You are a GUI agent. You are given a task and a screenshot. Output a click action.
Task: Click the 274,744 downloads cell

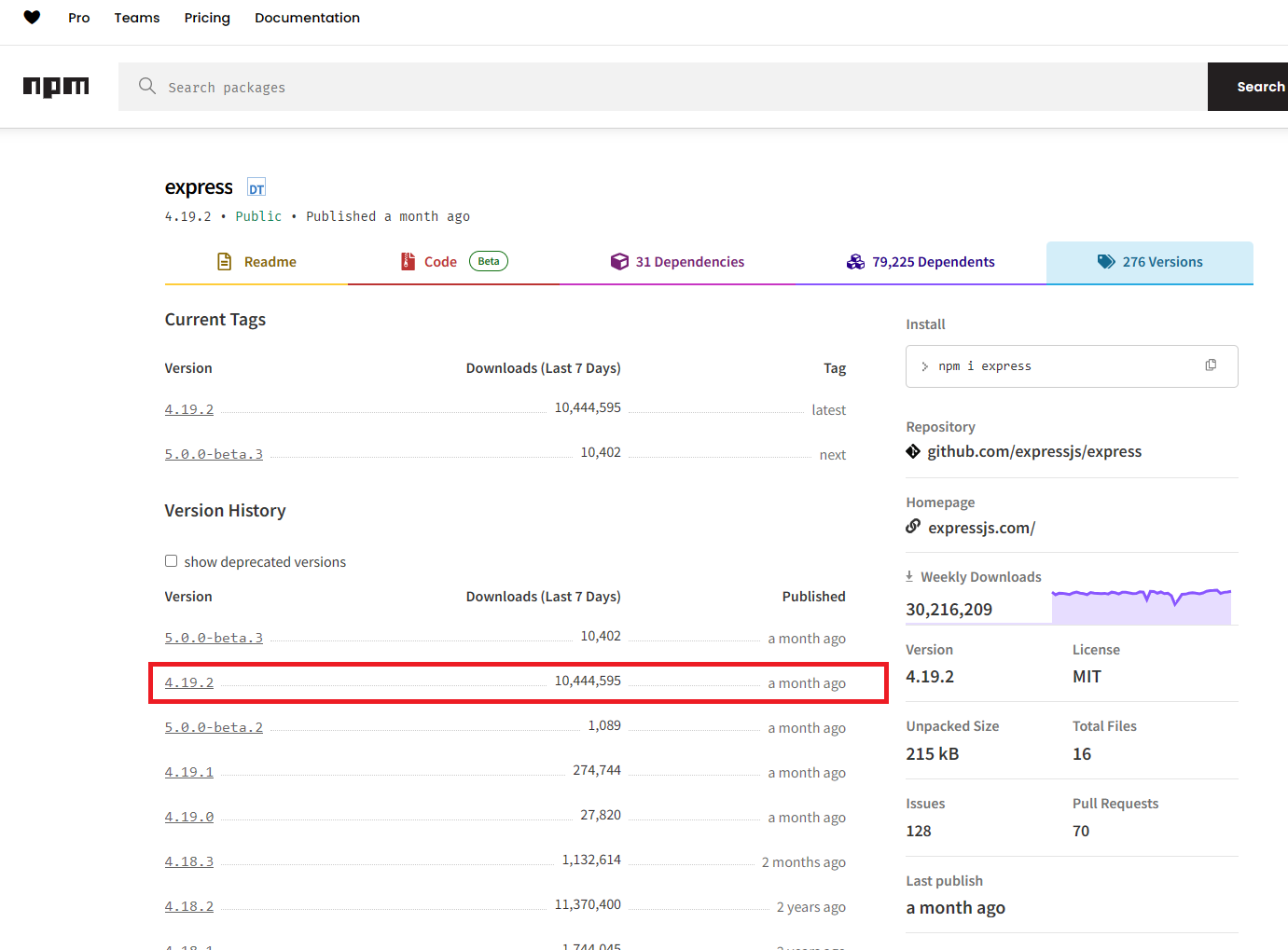pyautogui.click(x=597, y=770)
